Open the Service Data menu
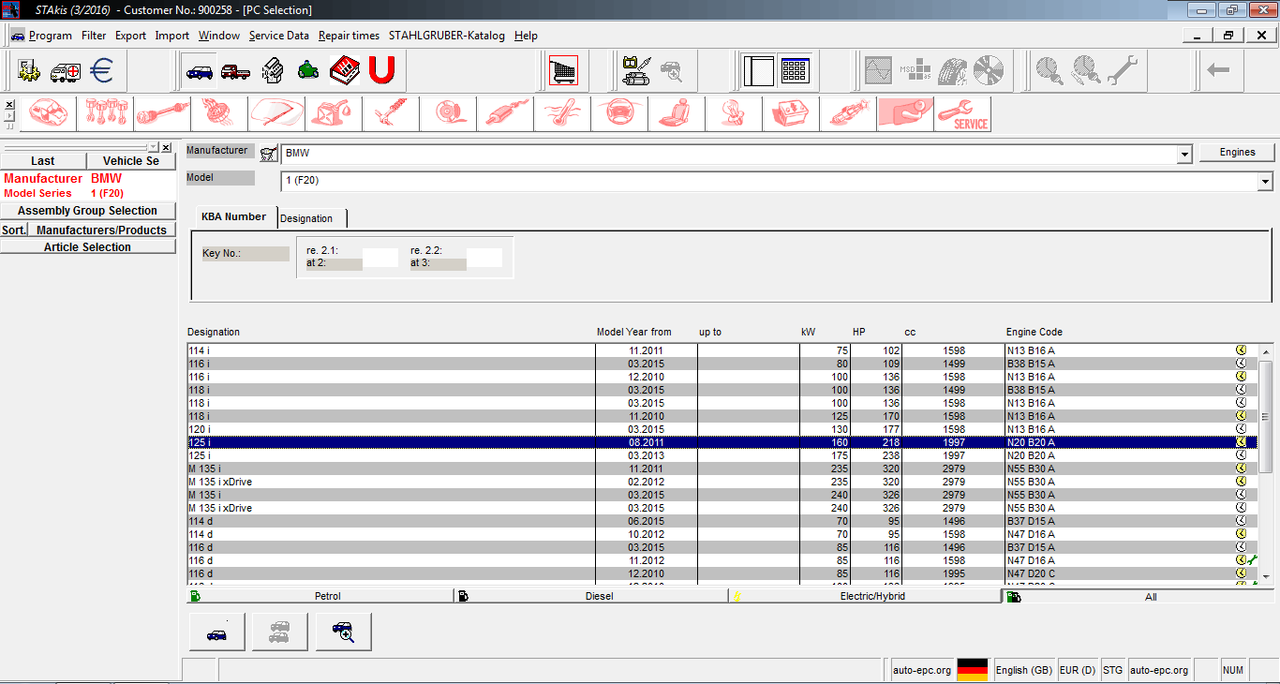This screenshot has width=1280, height=684. (x=279, y=35)
